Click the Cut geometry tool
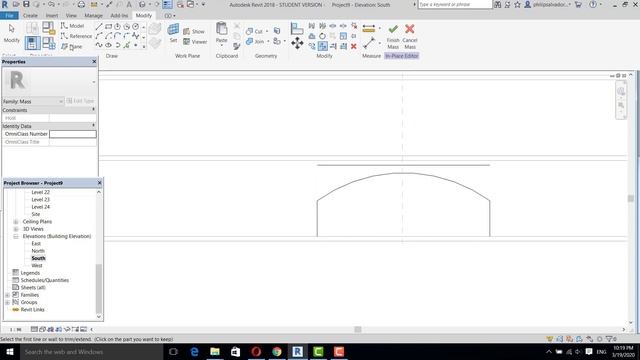 254,31
